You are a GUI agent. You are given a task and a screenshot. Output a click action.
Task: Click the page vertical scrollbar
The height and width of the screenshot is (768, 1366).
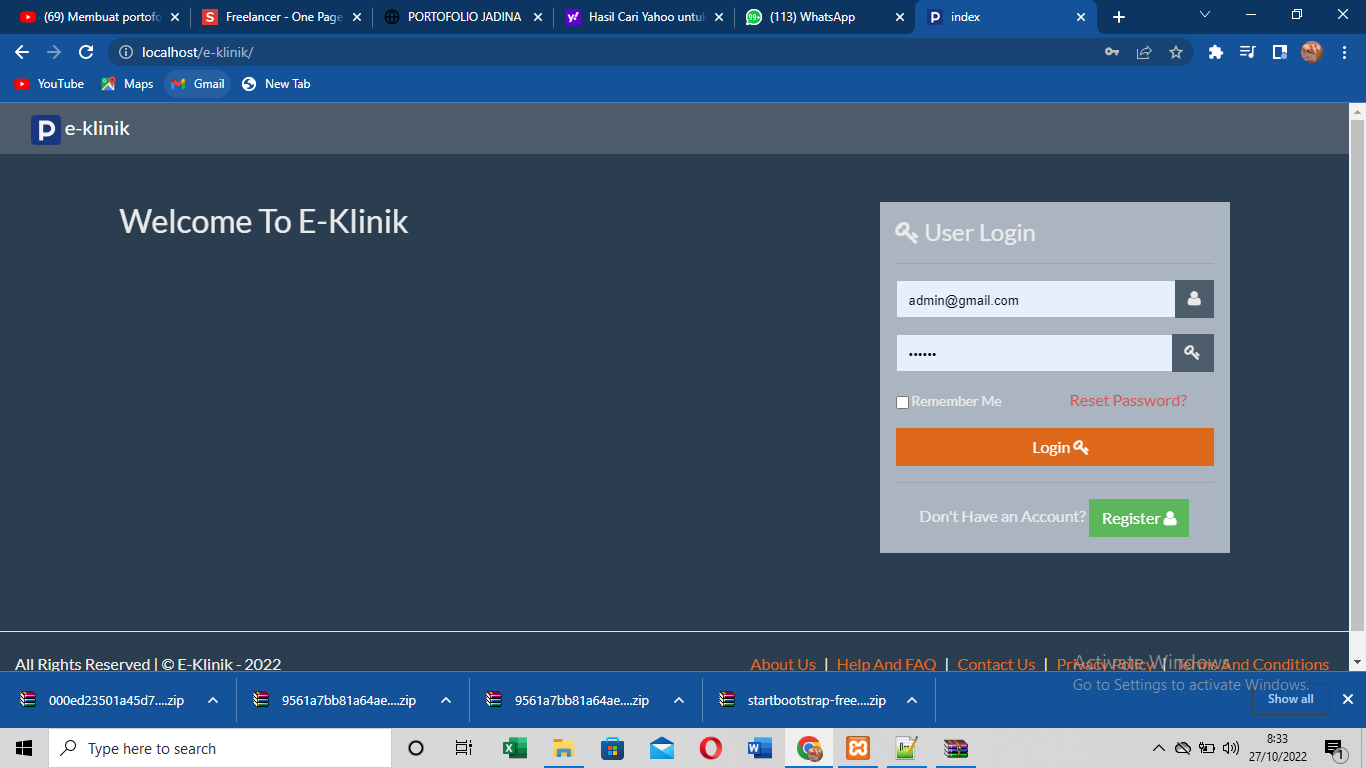pyautogui.click(x=1357, y=380)
